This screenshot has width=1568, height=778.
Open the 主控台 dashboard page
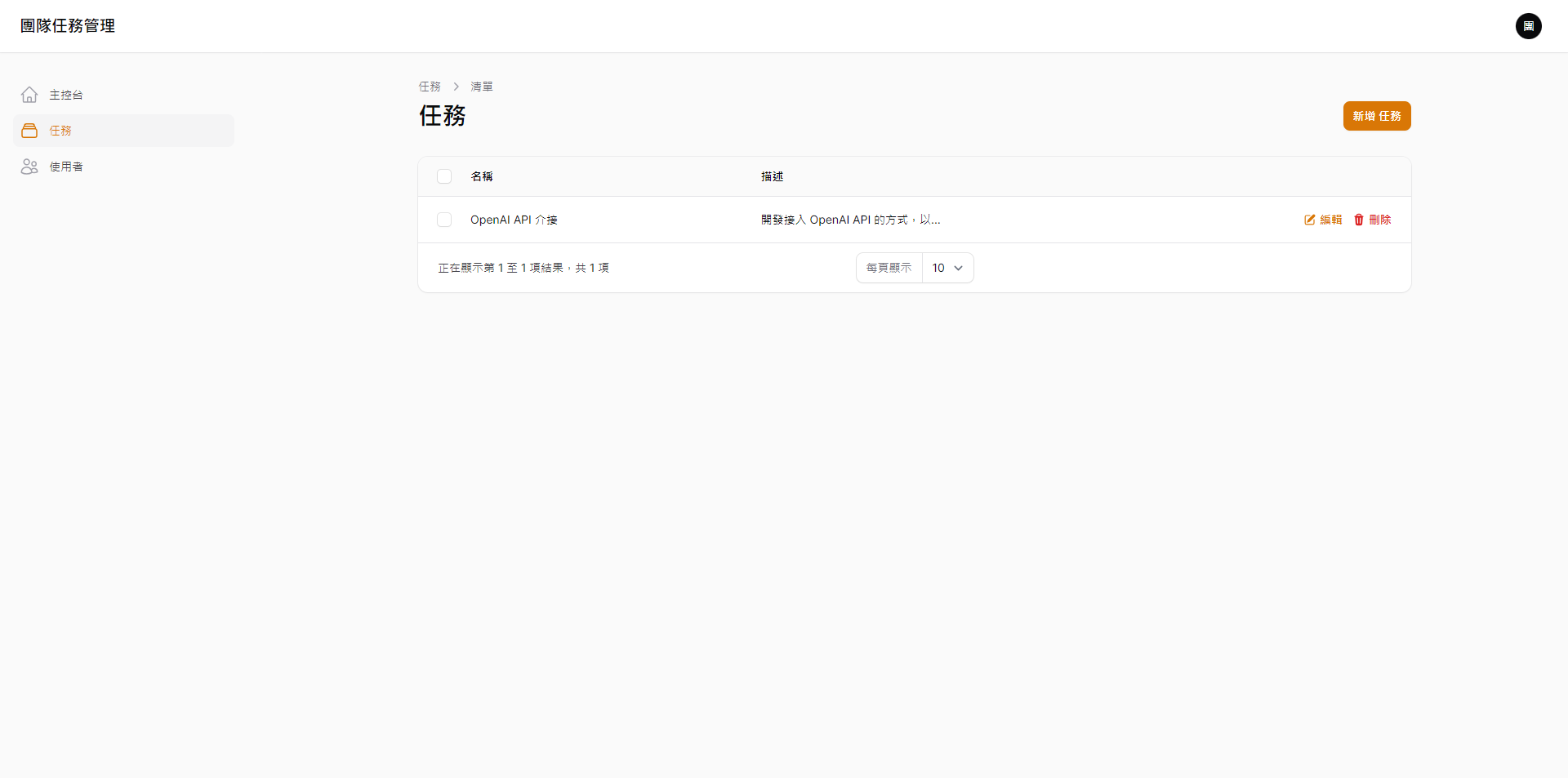coord(123,95)
